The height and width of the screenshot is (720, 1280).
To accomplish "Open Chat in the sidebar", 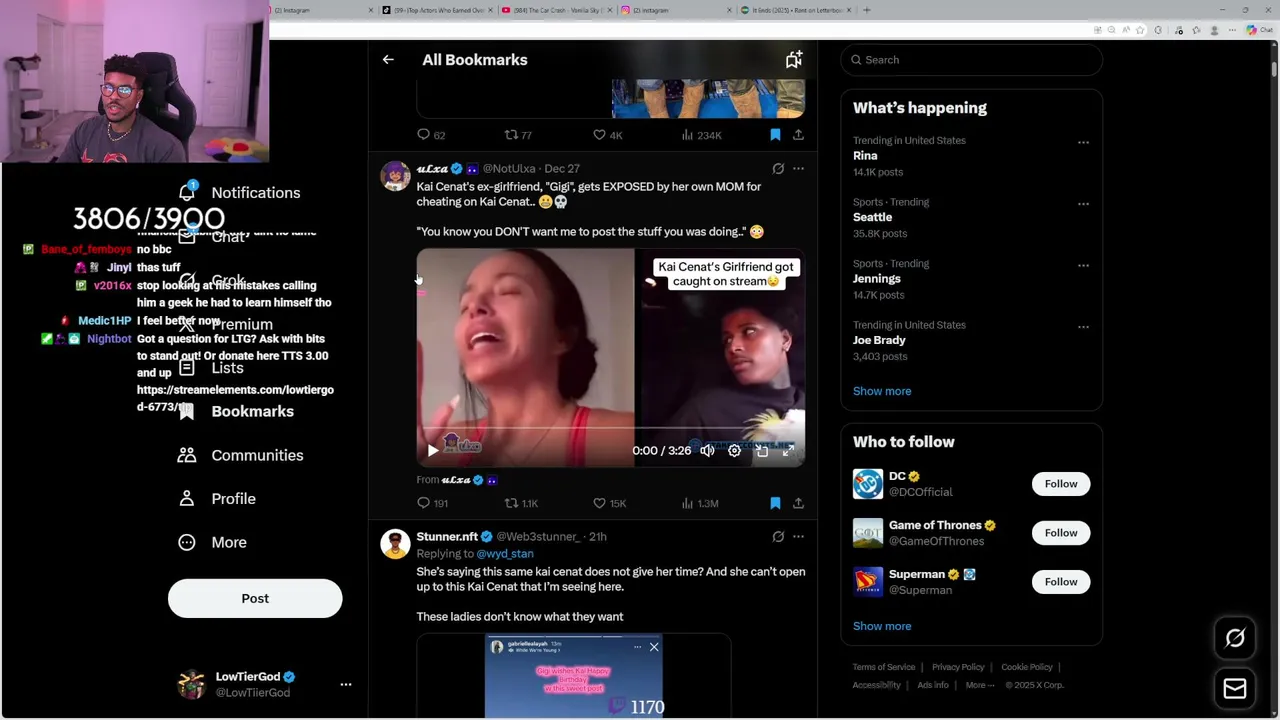I will coord(213,237).
